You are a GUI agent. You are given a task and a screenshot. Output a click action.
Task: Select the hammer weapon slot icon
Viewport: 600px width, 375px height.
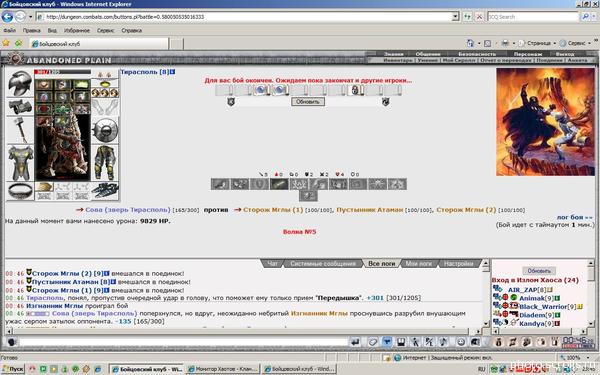click(20, 130)
